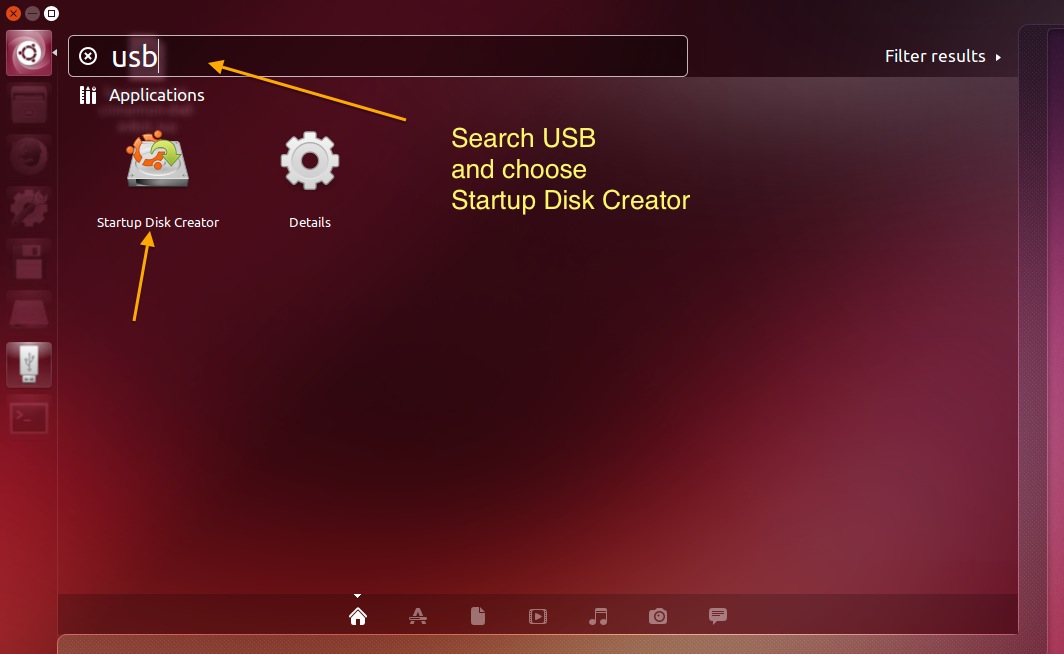This screenshot has height=654, width=1064.
Task: Open the Videos lens
Action: point(538,616)
